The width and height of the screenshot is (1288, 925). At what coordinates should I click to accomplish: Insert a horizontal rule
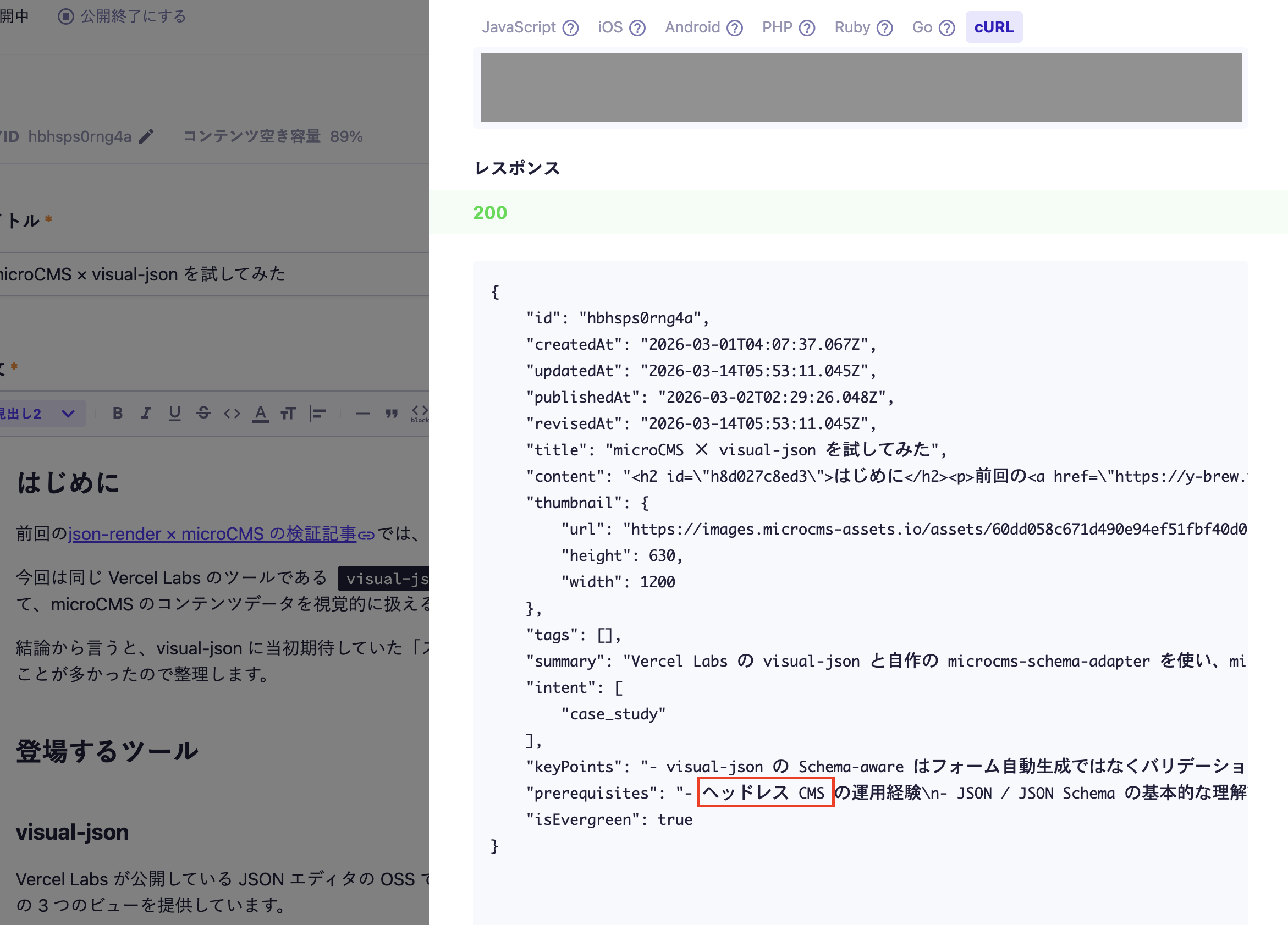362,414
